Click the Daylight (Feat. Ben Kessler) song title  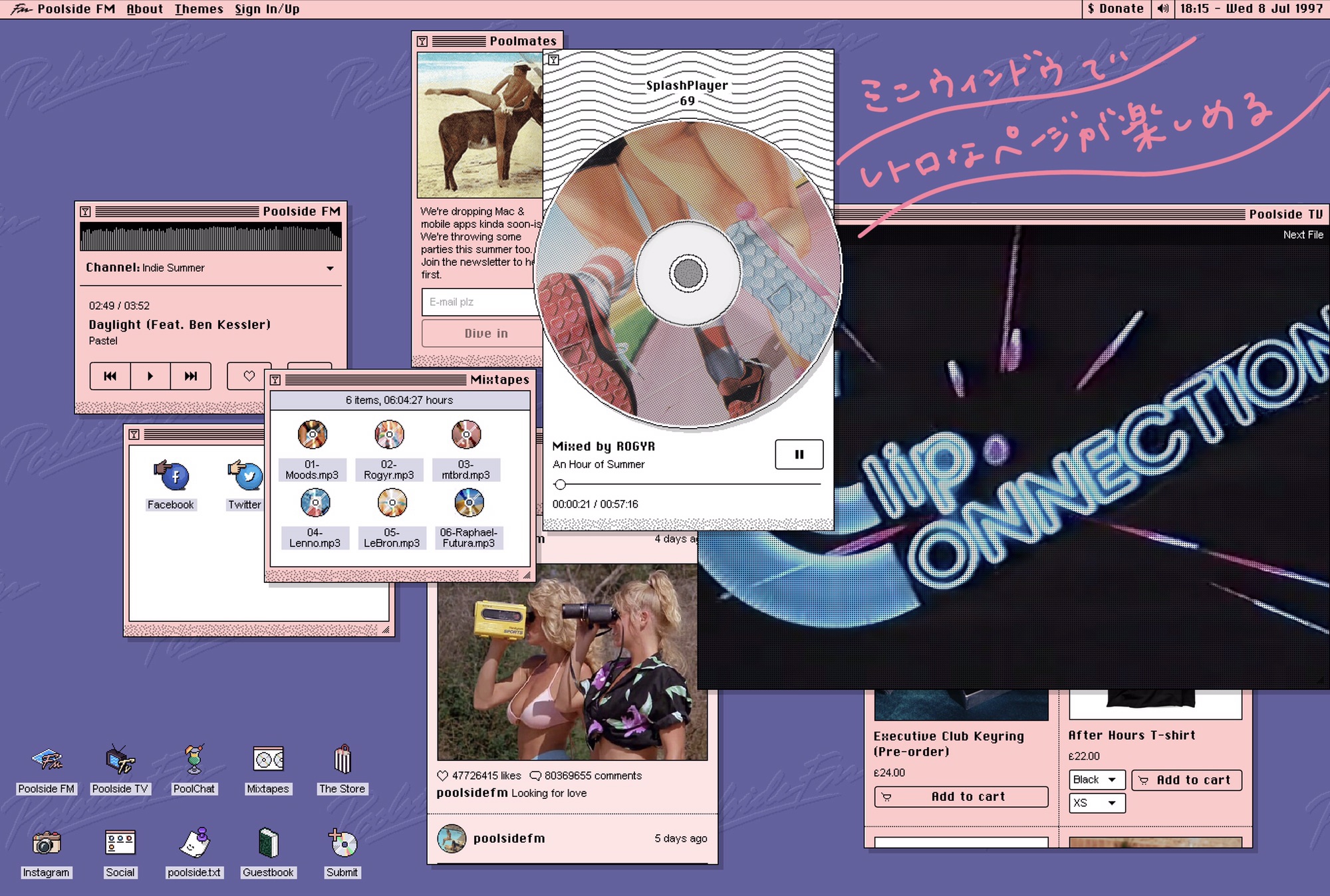click(x=180, y=325)
